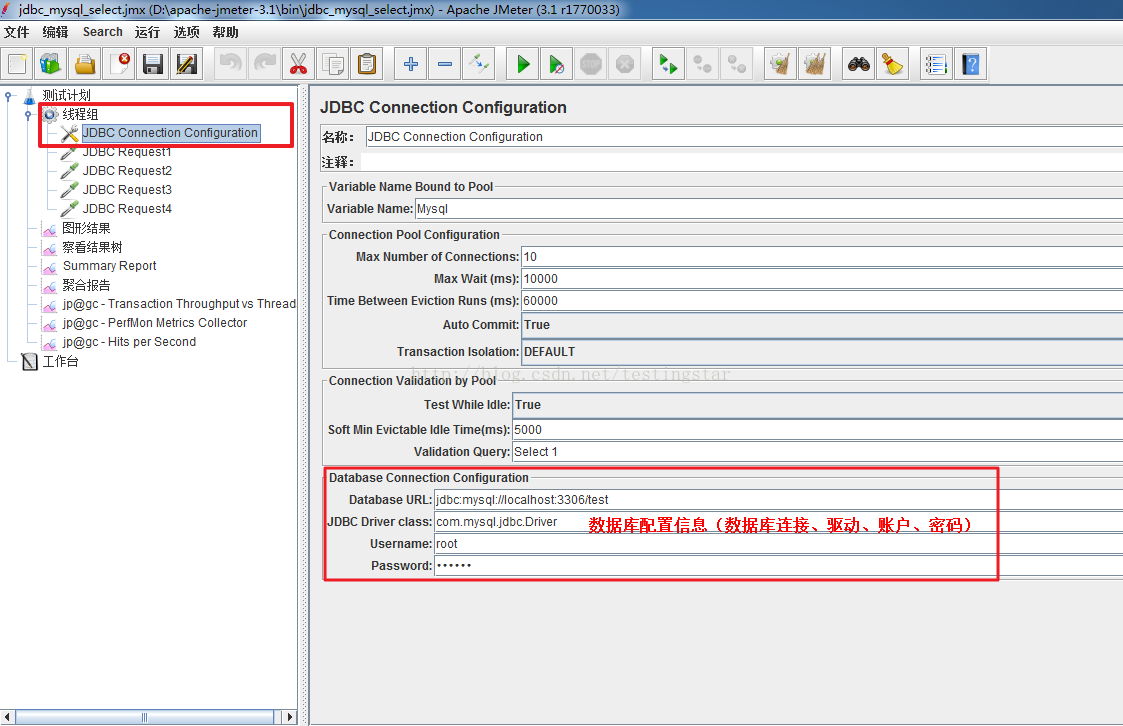
Task: Start the test with green play icon
Action: tap(523, 64)
